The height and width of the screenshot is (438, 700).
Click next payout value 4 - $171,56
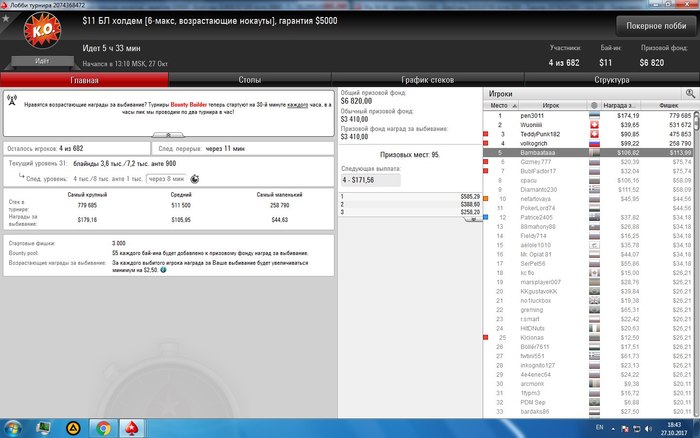tap(371, 180)
